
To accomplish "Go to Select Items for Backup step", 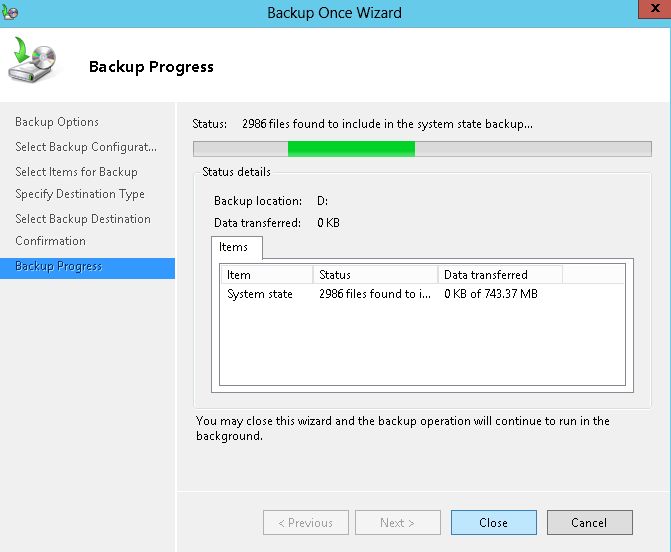I will (76, 172).
